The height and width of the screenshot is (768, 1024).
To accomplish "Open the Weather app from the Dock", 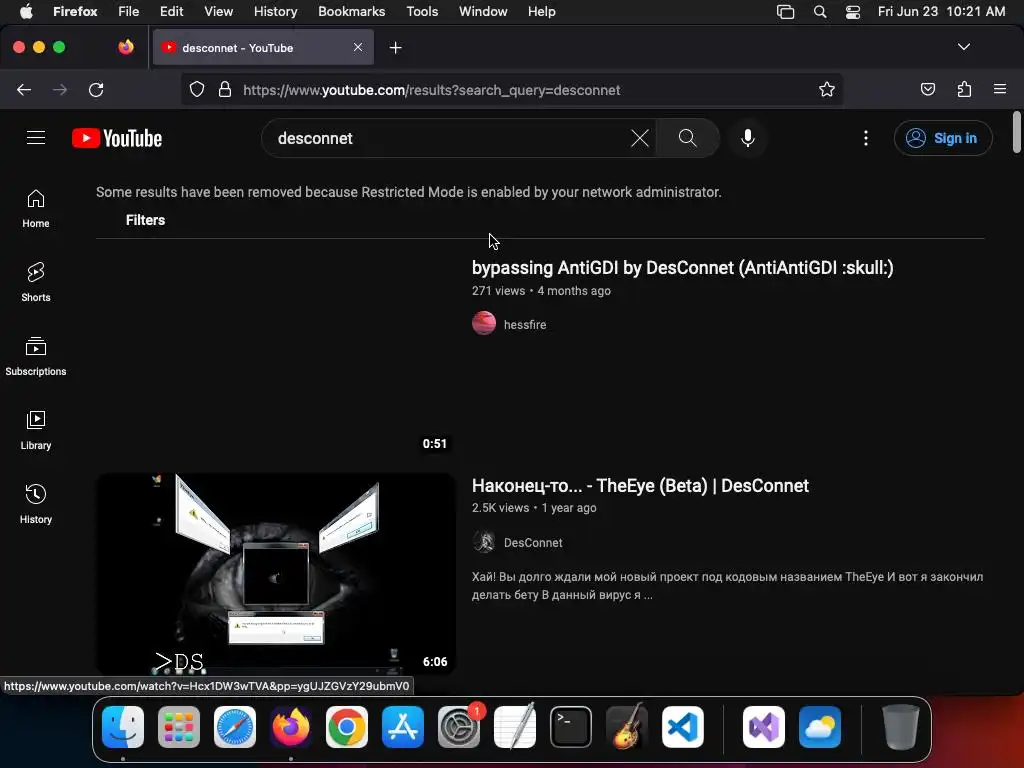I will 820,727.
